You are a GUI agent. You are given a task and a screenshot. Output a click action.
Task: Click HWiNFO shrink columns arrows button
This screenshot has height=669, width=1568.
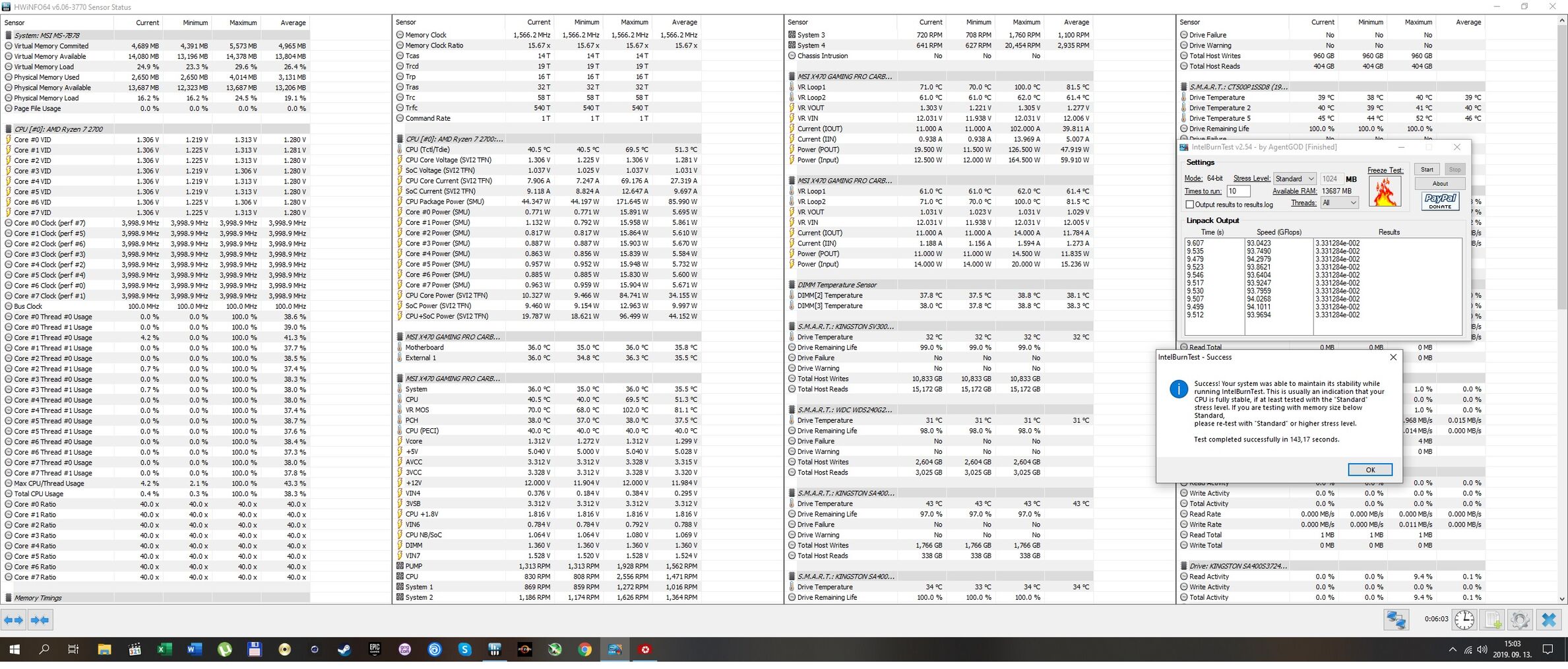40,620
